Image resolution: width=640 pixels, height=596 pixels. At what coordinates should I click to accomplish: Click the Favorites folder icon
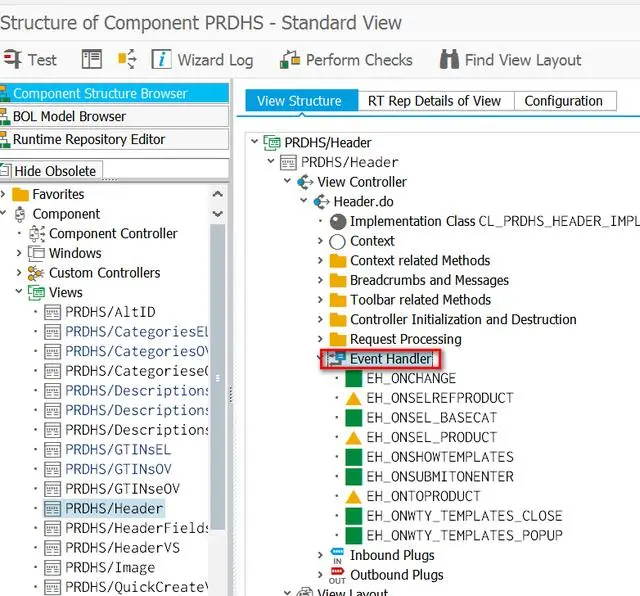click(20, 195)
